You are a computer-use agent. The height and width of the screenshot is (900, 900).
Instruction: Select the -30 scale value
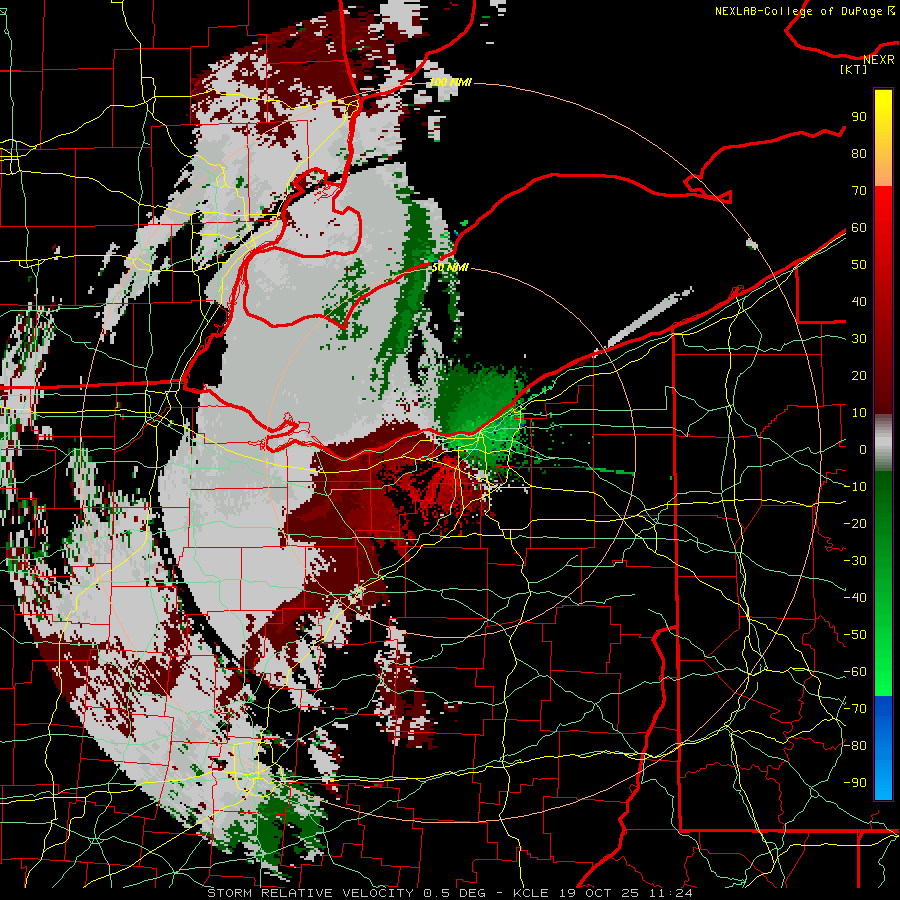[x=855, y=561]
